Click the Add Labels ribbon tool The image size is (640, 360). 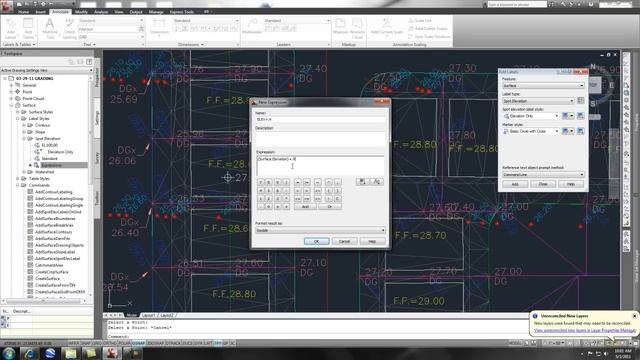coord(11,29)
